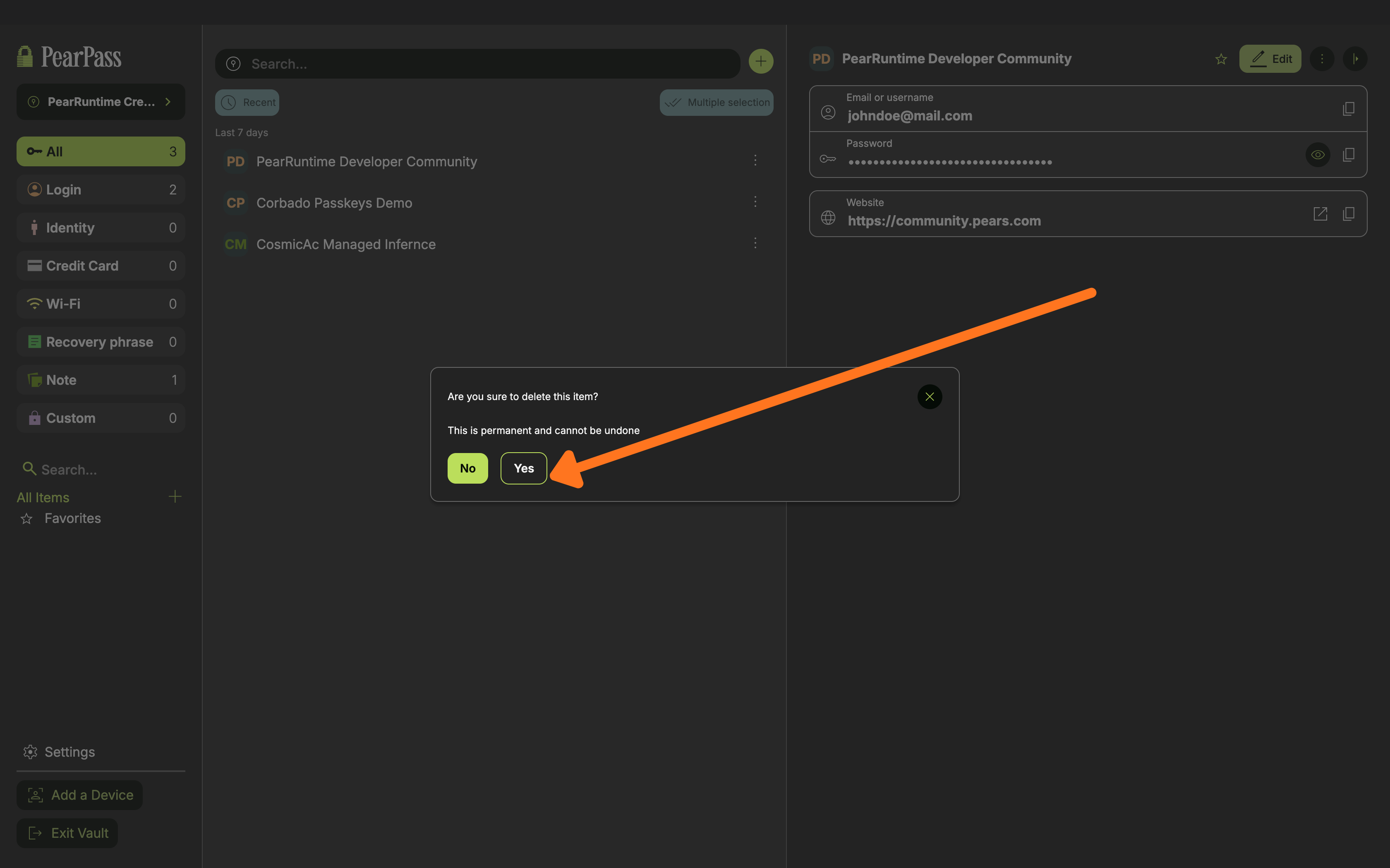Open three-dot menu in details header
1390x868 pixels.
pos(1322,59)
